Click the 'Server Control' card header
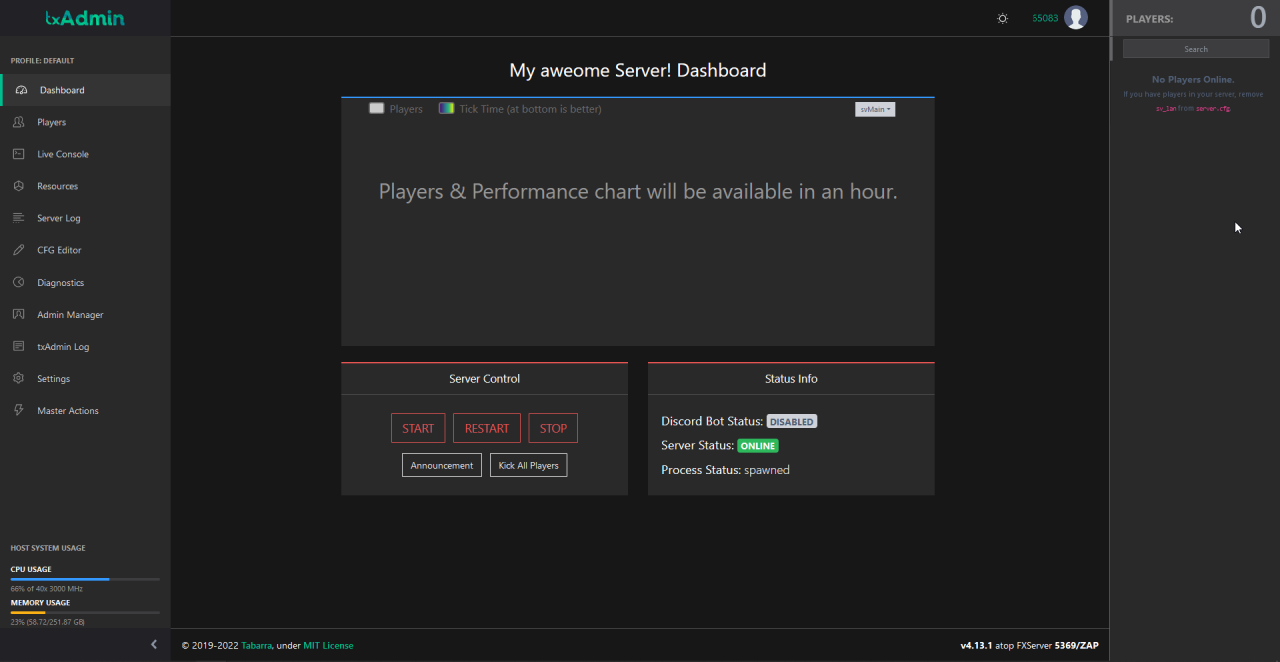This screenshot has width=1280, height=662. tap(484, 378)
